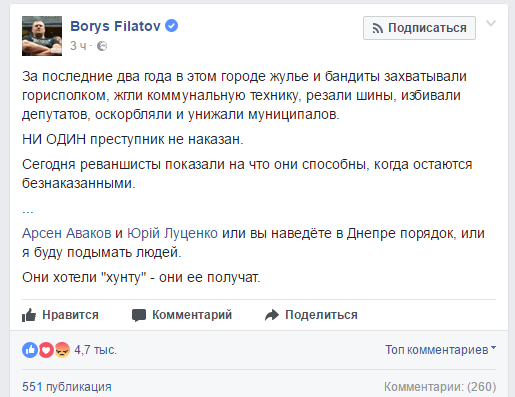Click the speech bubble Комментарий icon
The image size is (515, 397).
[139, 315]
